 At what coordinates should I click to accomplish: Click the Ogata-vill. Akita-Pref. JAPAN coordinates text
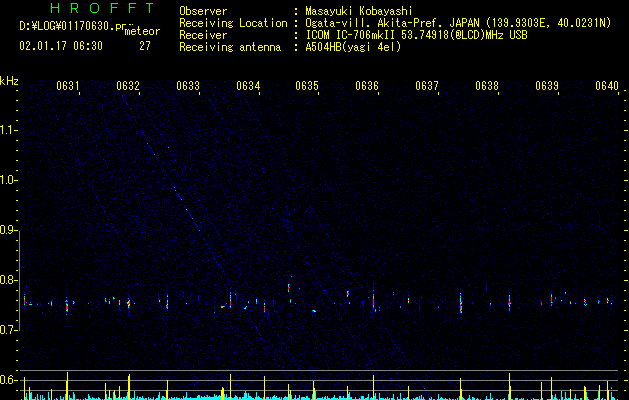pyautogui.click(x=458, y=23)
